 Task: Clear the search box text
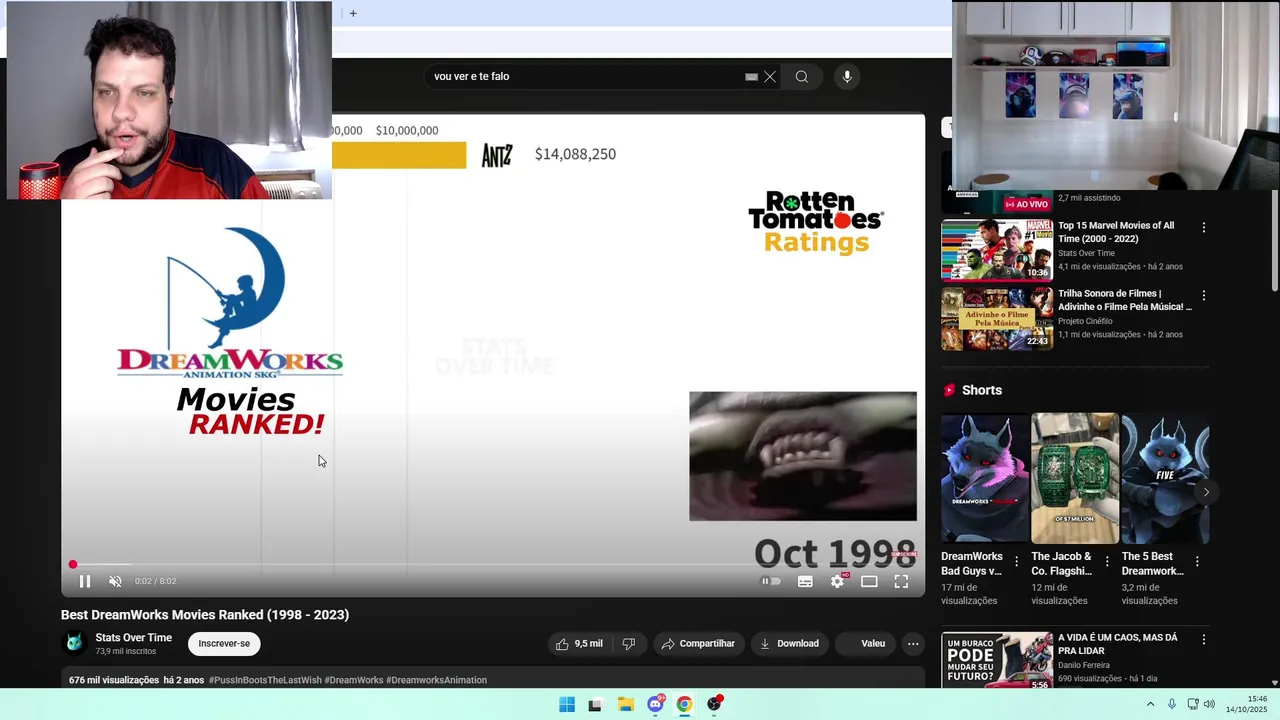tap(770, 77)
